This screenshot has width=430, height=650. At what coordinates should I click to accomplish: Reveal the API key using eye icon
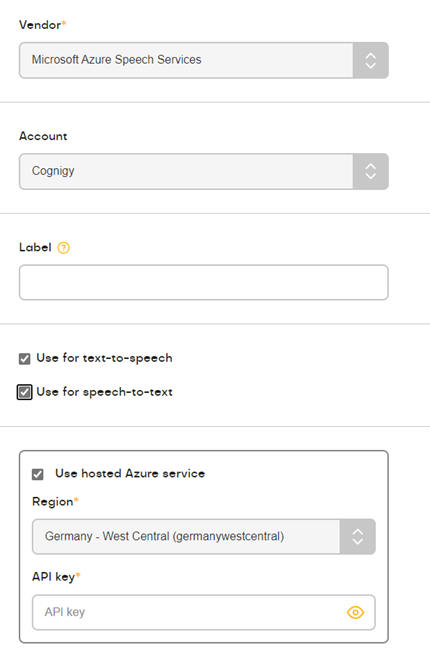click(355, 612)
